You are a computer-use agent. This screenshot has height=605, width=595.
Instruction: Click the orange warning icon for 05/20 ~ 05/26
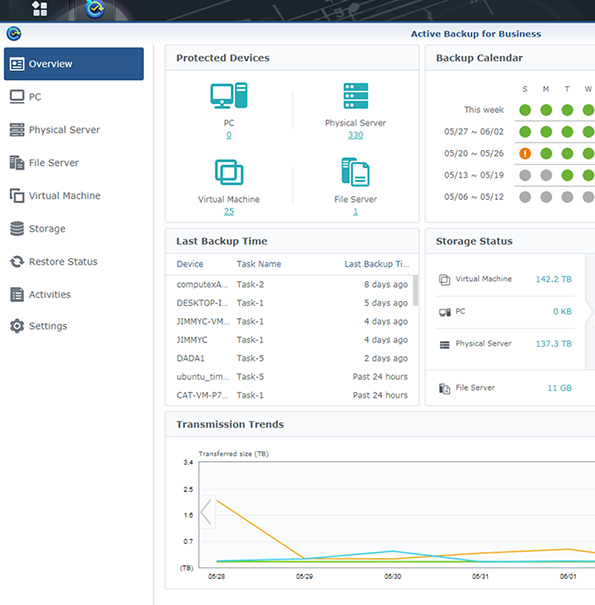click(x=525, y=154)
